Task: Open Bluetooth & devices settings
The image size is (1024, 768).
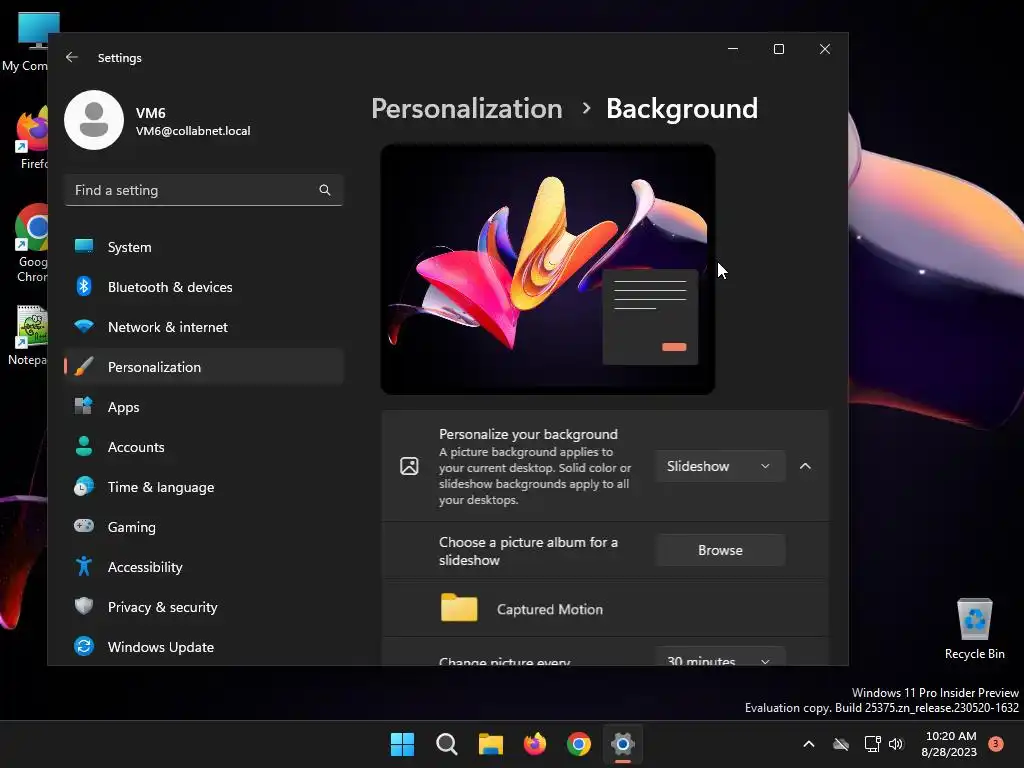Action: (x=204, y=287)
